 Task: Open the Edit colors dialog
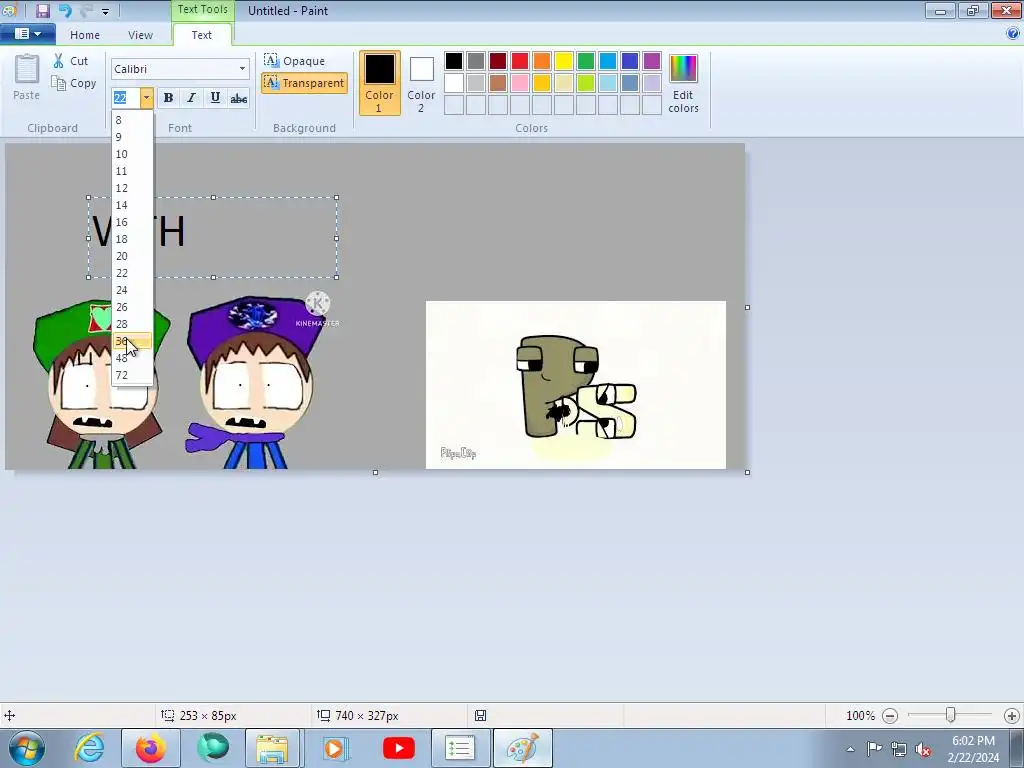click(683, 84)
